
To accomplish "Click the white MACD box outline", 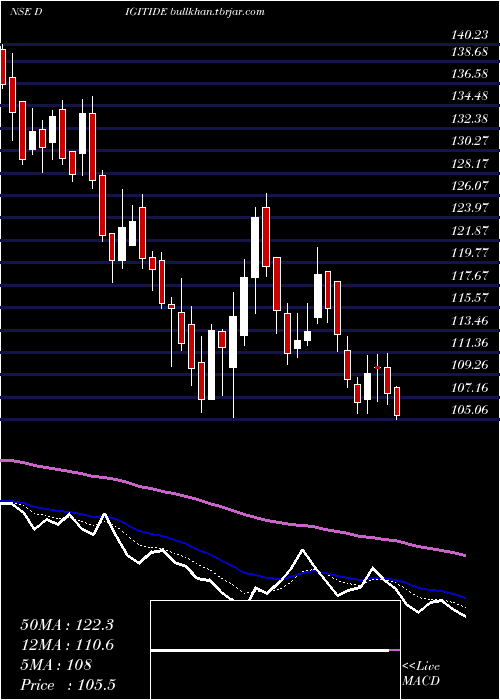I will pyautogui.click(x=275, y=650).
